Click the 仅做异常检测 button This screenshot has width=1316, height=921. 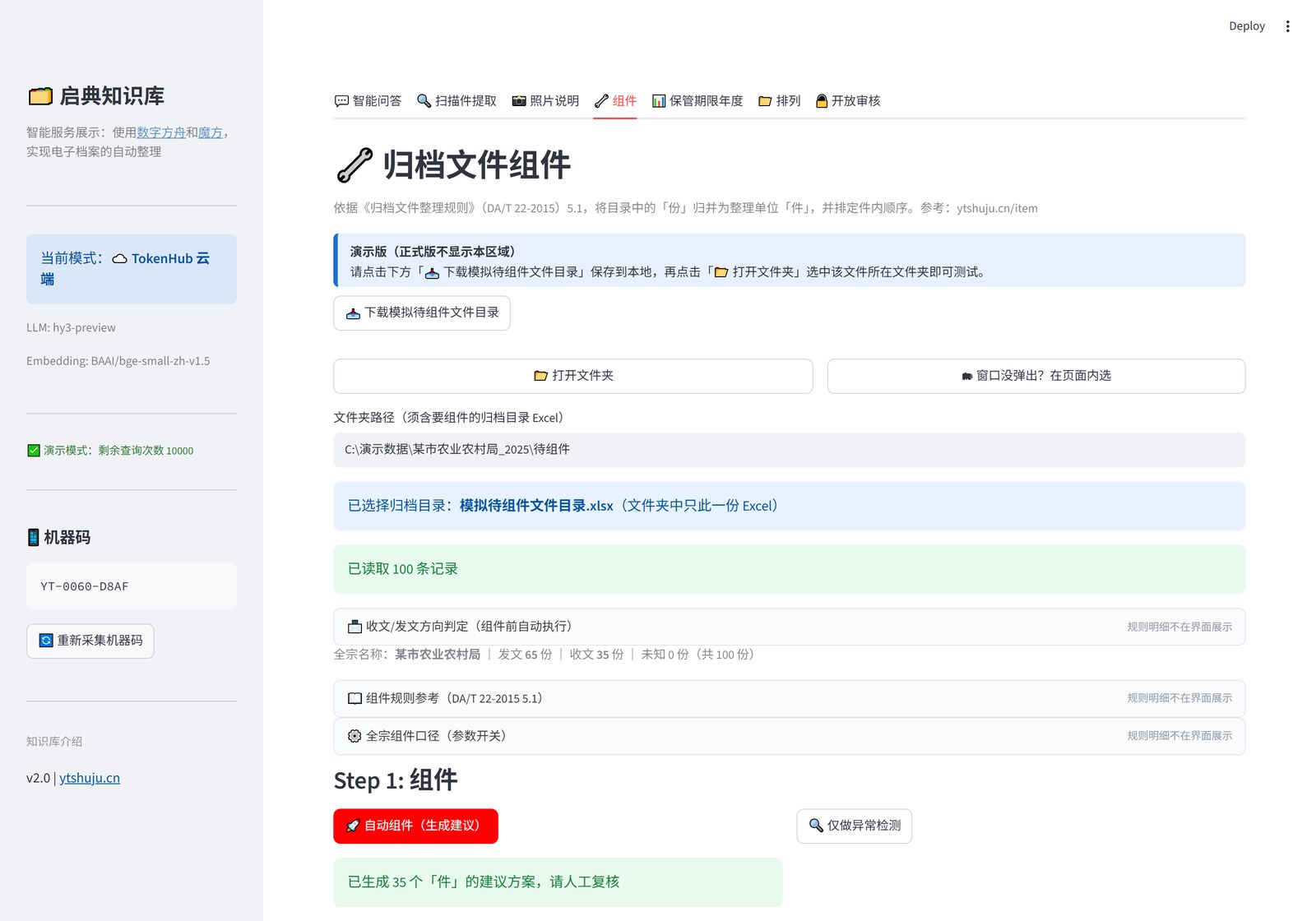click(855, 826)
